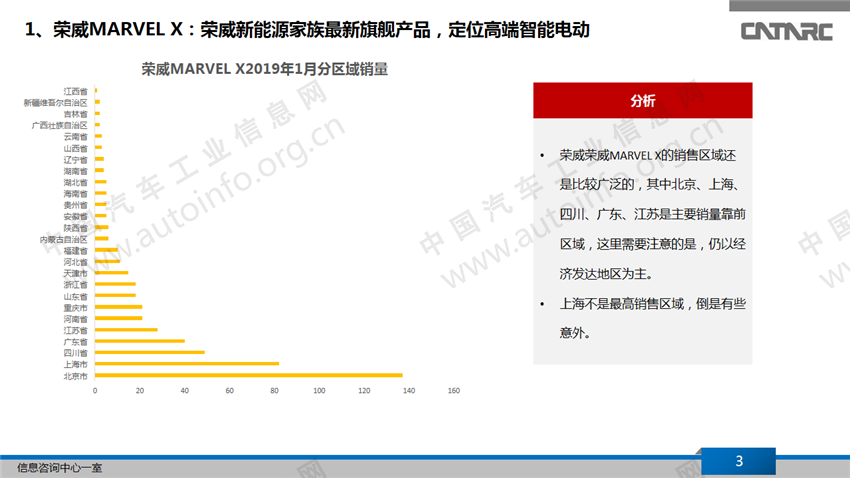Select the 浙江省 sales bar

115,284
